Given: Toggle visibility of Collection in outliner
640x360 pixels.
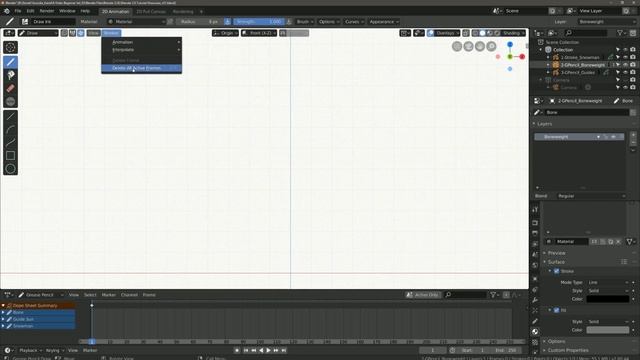Looking at the screenshot, I should point(625,50).
